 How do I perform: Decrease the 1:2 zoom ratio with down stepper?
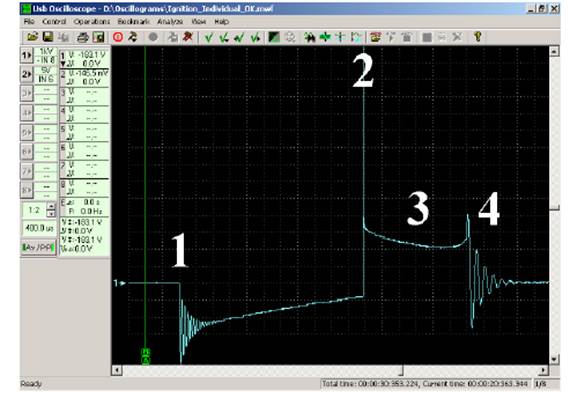click(x=51, y=214)
